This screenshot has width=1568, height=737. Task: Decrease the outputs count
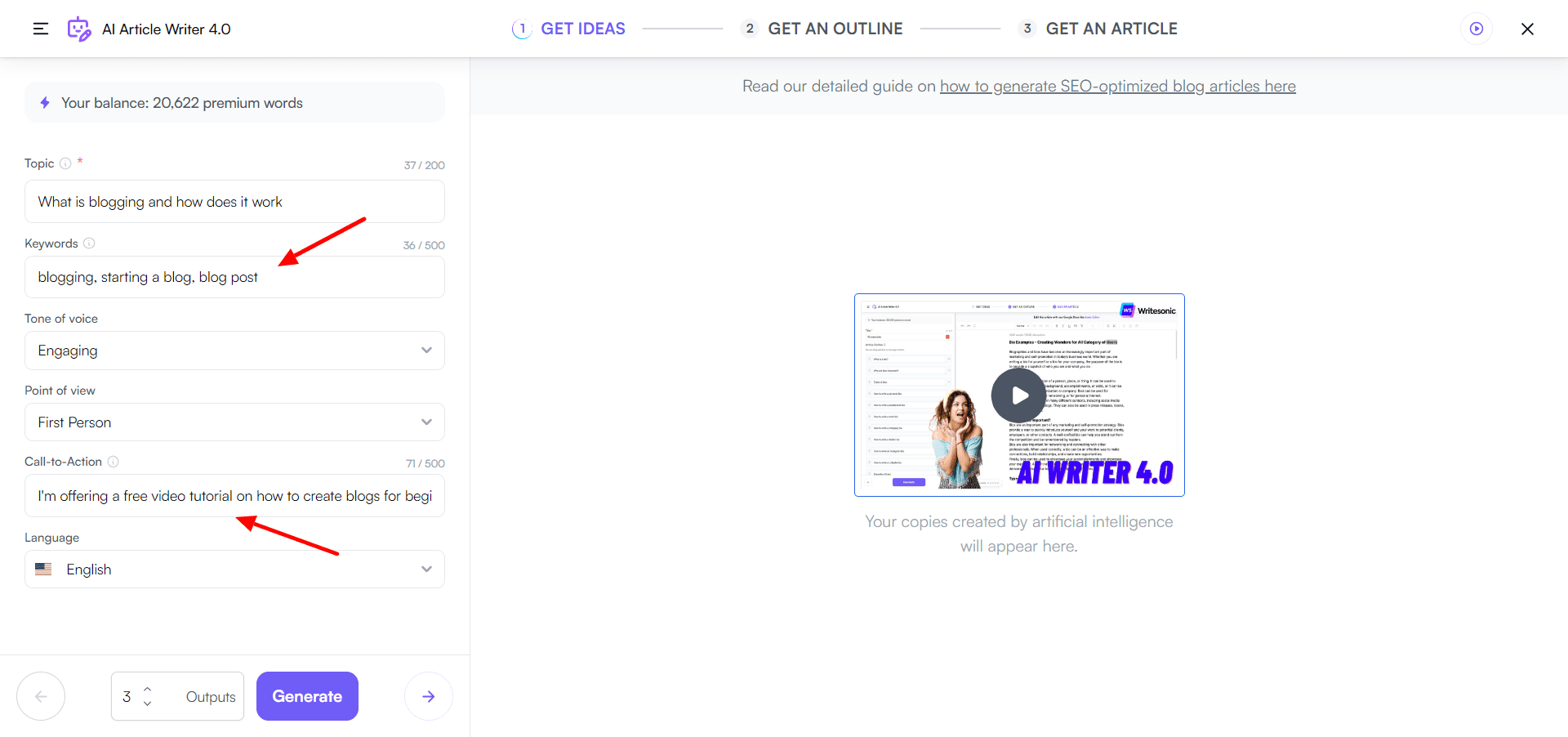click(x=148, y=703)
